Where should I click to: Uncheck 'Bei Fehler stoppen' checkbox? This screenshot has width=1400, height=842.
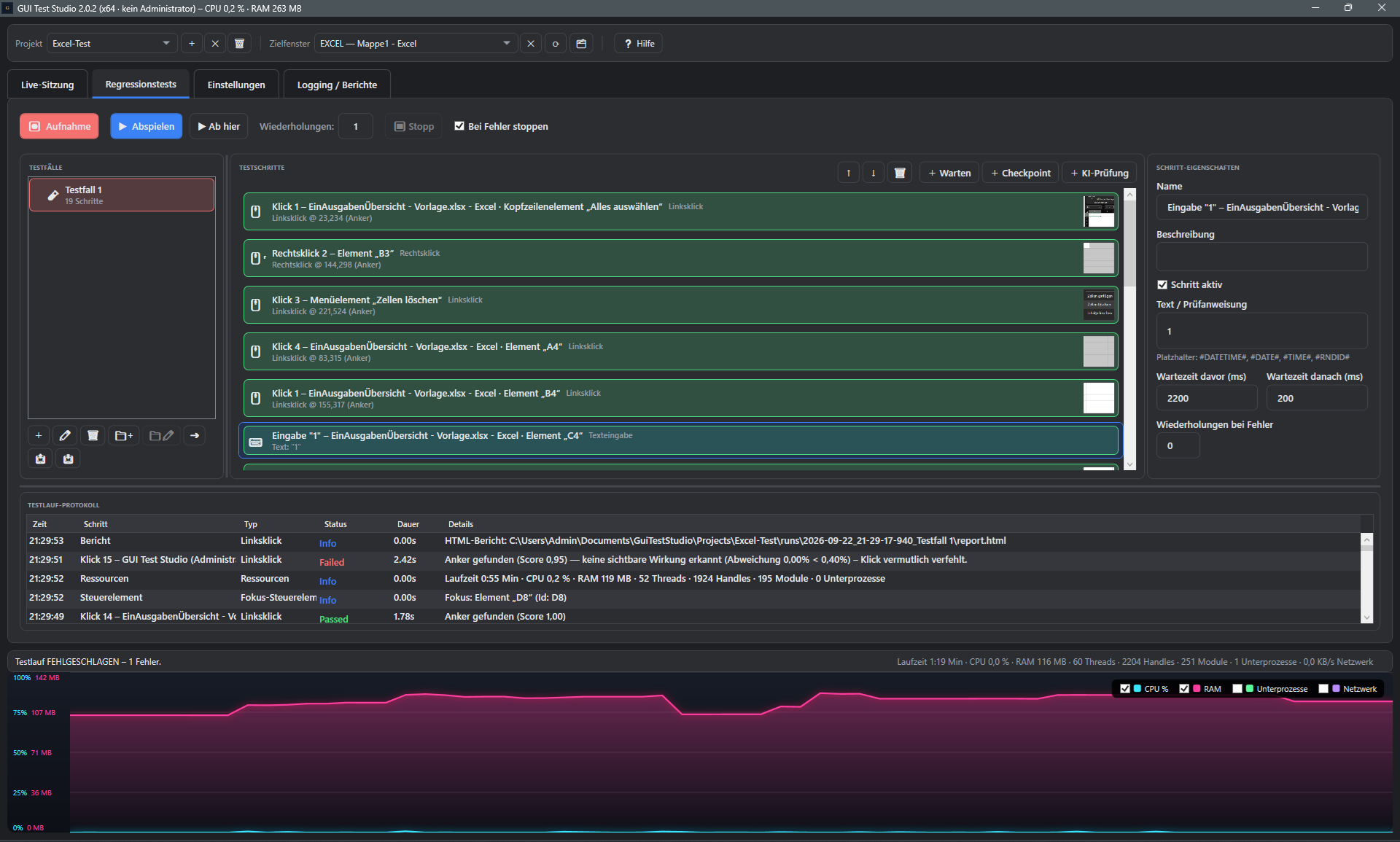[x=459, y=126]
